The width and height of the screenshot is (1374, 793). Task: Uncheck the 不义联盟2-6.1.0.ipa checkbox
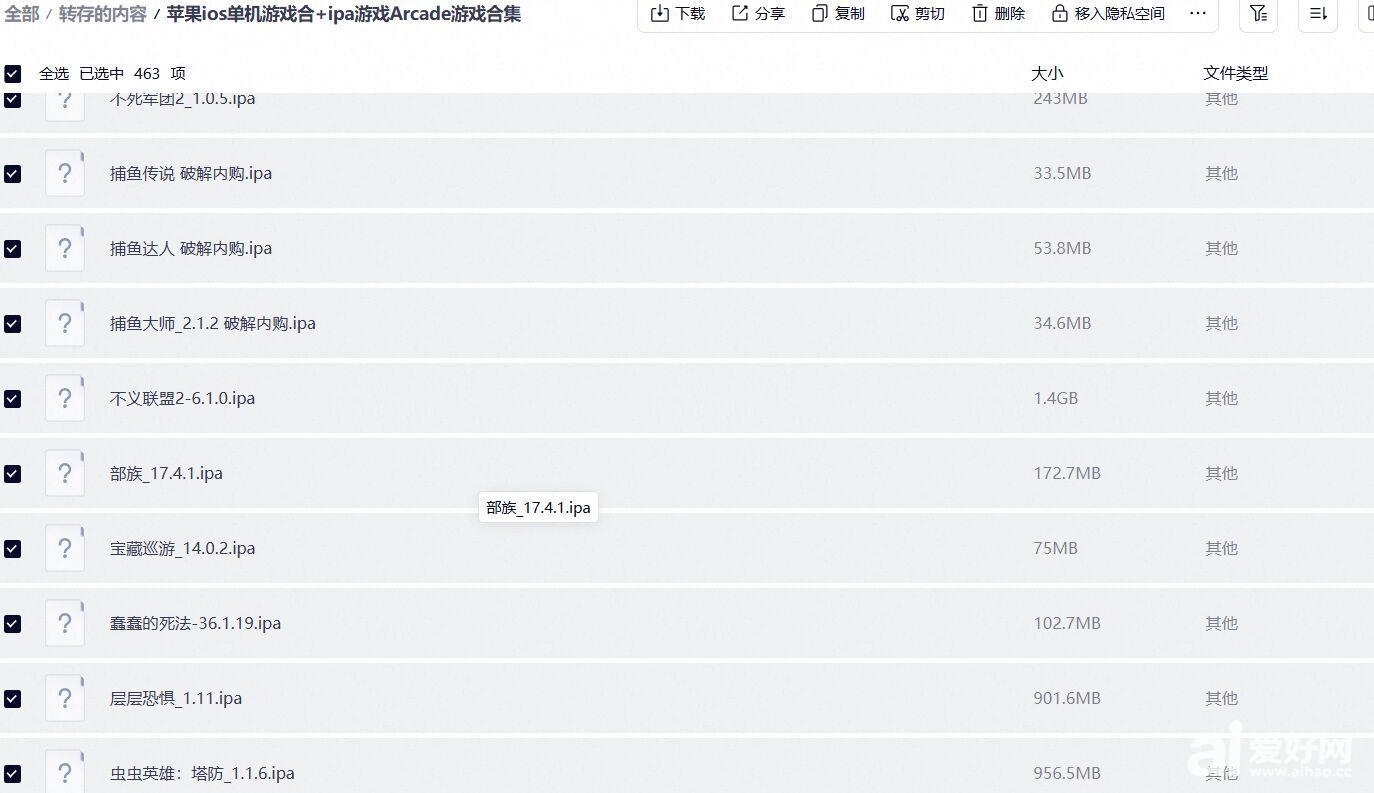click(x=12, y=398)
